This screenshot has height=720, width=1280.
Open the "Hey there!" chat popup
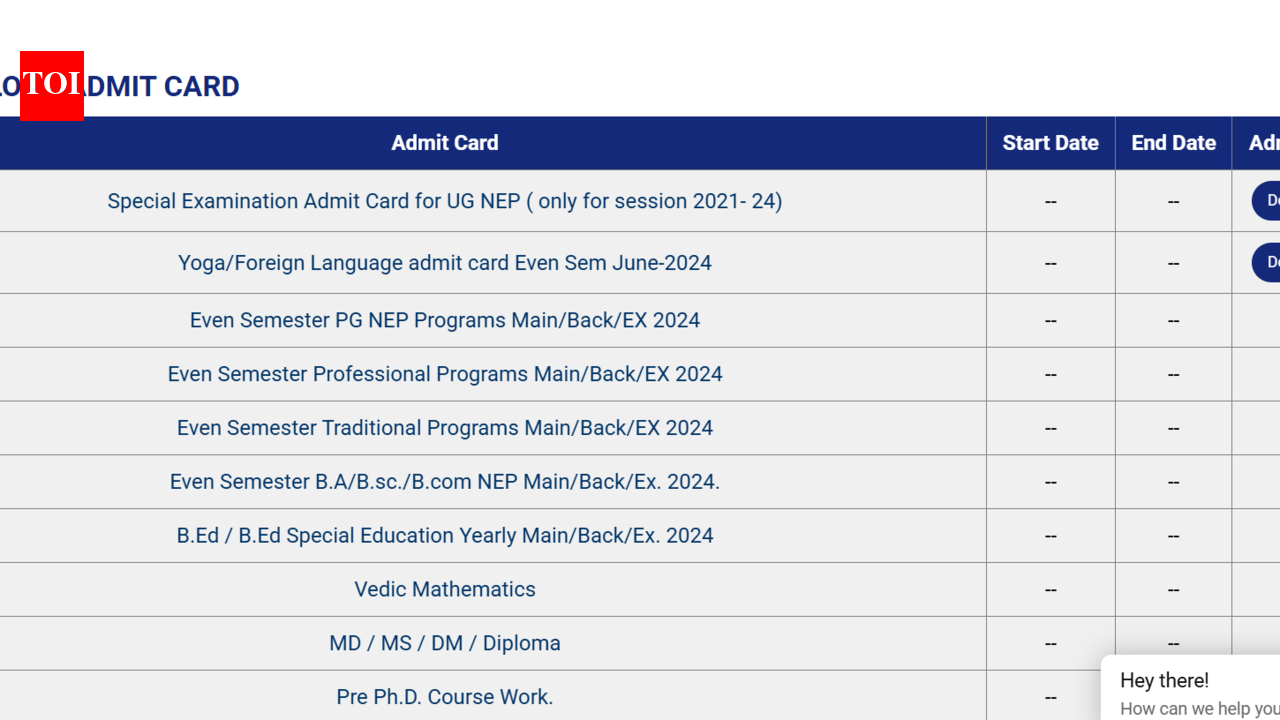(x=1164, y=681)
